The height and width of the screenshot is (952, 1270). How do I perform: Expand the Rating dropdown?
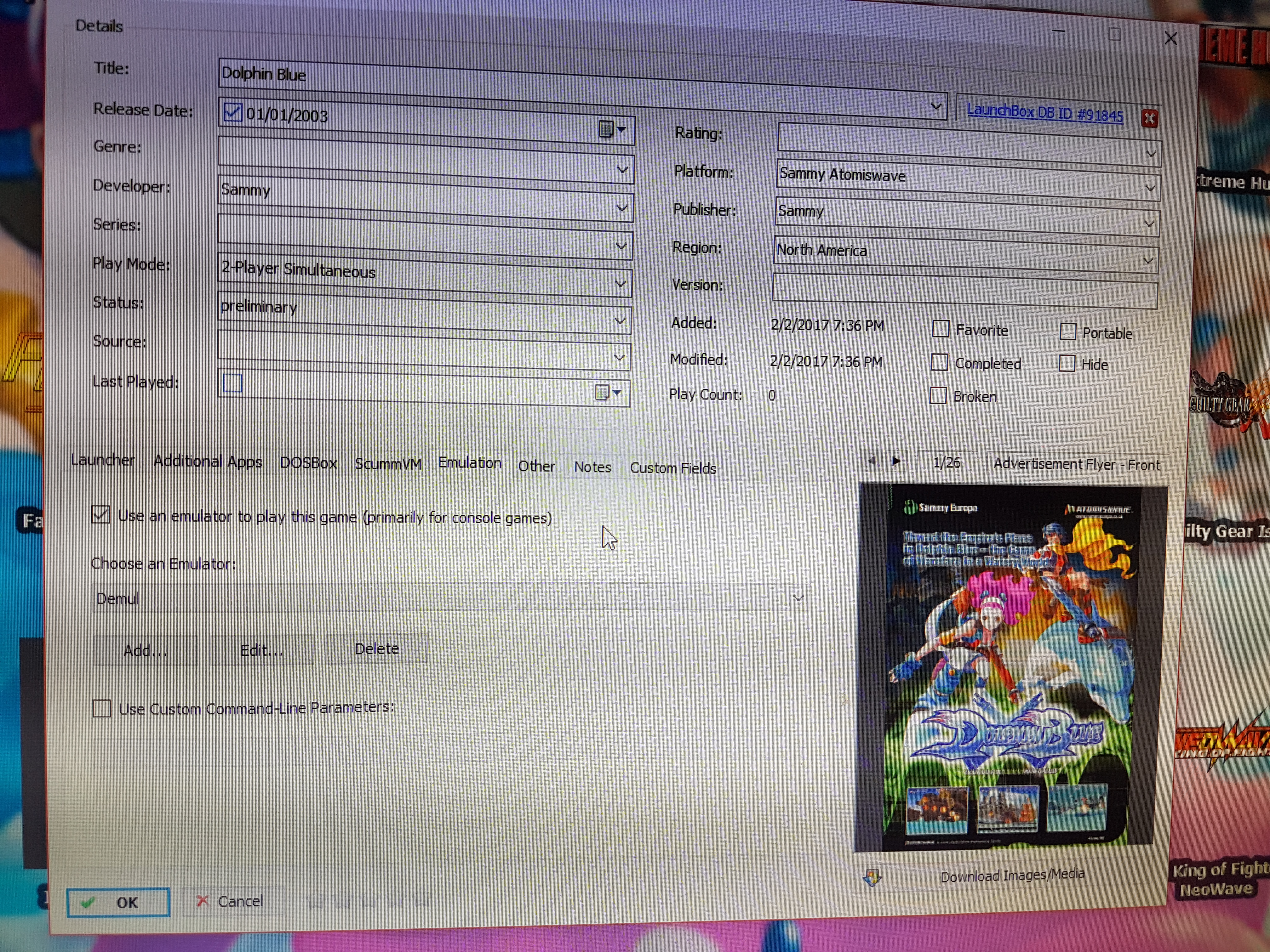1151,154
